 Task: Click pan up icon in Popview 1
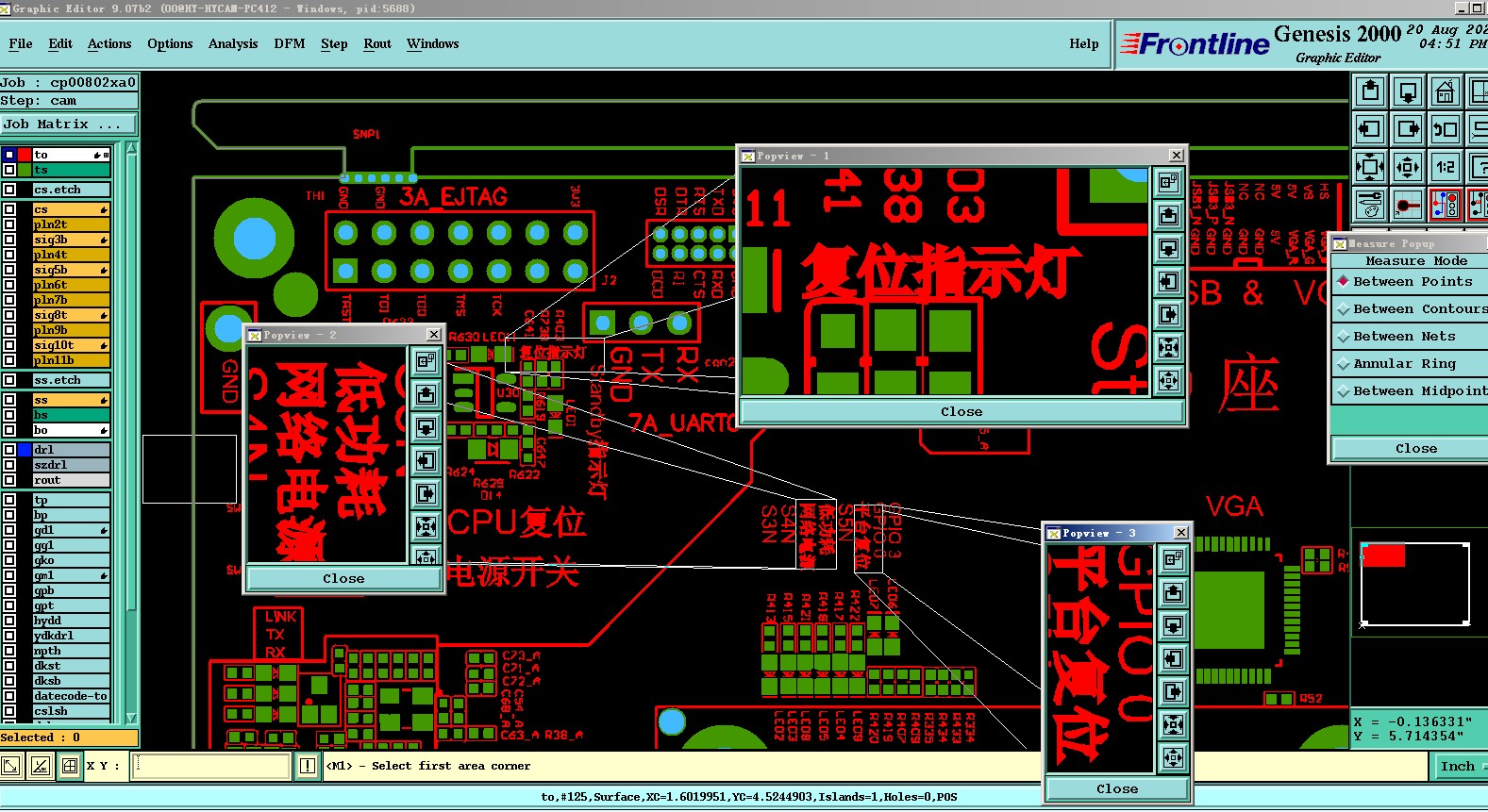(1168, 215)
